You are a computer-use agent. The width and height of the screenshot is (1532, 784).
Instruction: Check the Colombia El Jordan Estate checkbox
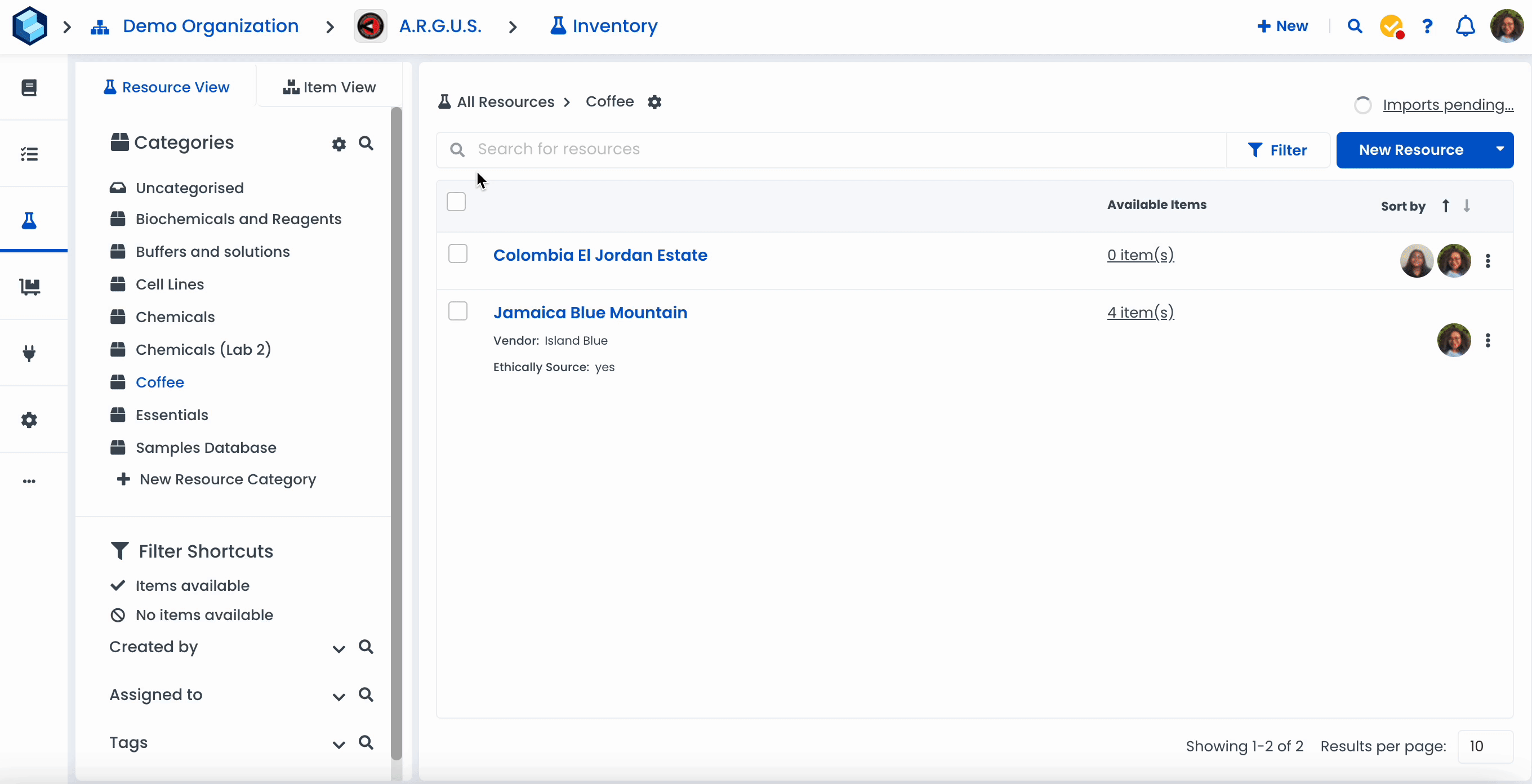click(457, 253)
